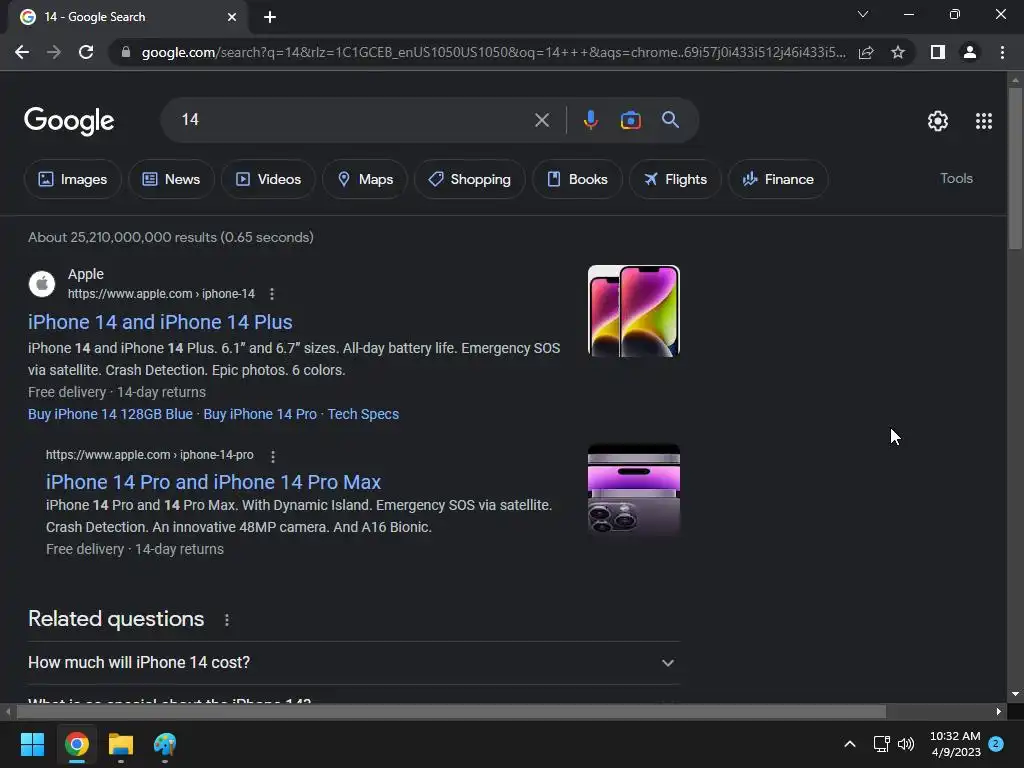Filter results by Books
Viewport: 1024px width, 768px height.
577,179
